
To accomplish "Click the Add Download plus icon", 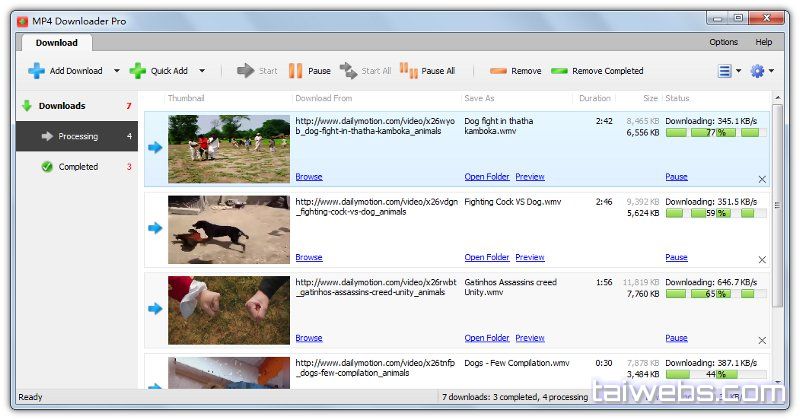I will (36, 71).
